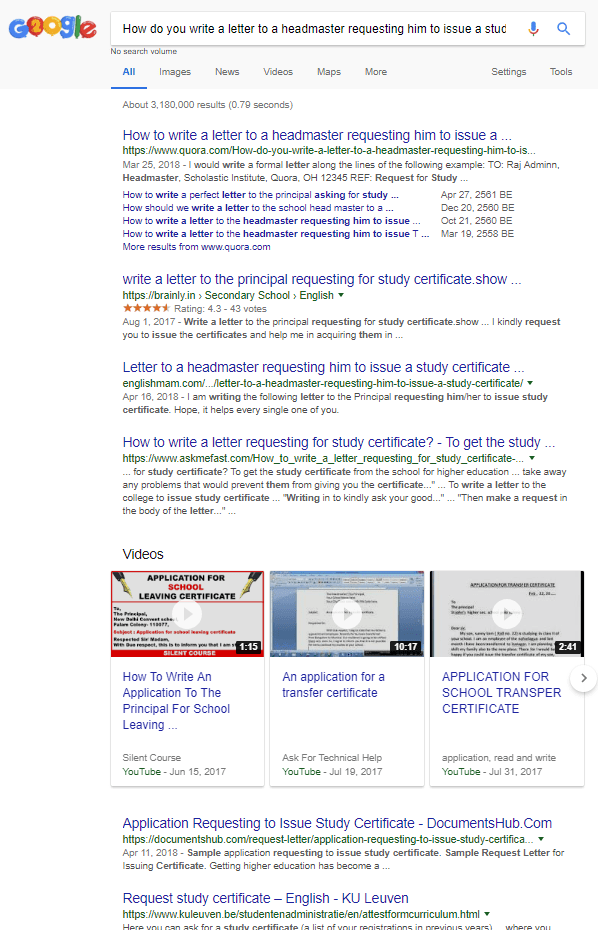Play the School Leaving Certificate video
Viewport: 598px width, 930px height.
(x=187, y=614)
